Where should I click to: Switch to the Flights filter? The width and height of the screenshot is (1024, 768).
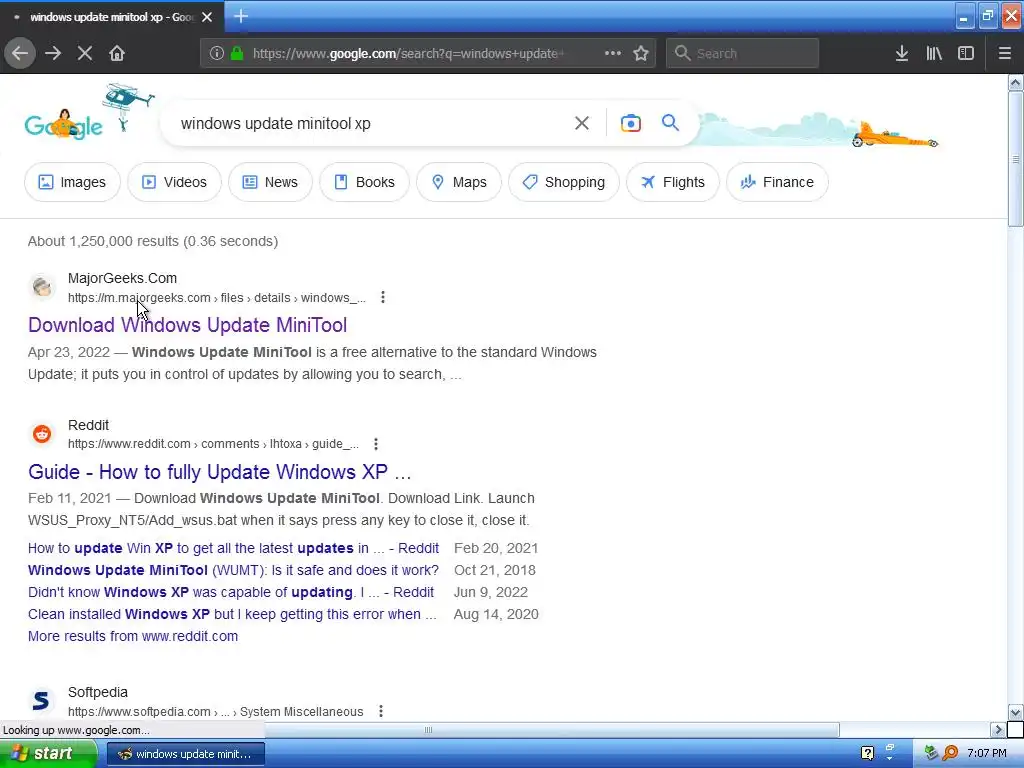673,182
